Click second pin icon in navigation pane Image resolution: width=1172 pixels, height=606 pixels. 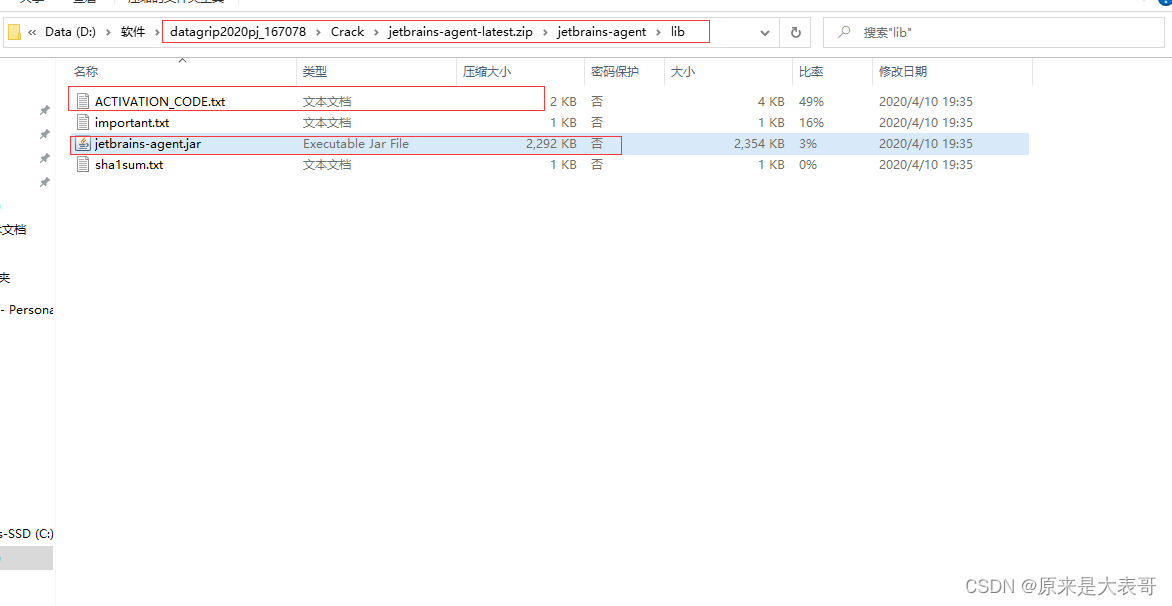(x=45, y=135)
